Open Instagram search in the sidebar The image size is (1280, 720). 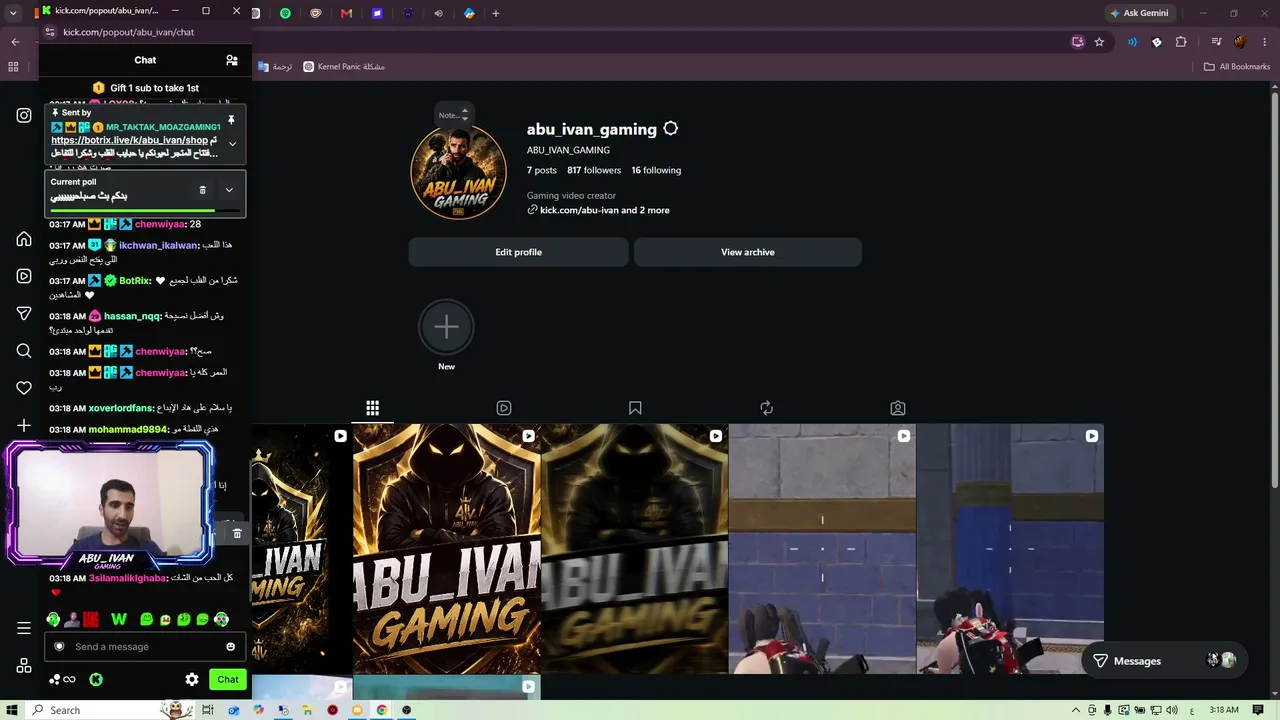pos(24,351)
